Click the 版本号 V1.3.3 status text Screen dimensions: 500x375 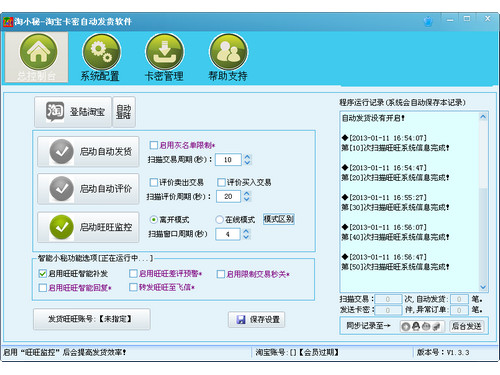[x=443, y=352]
